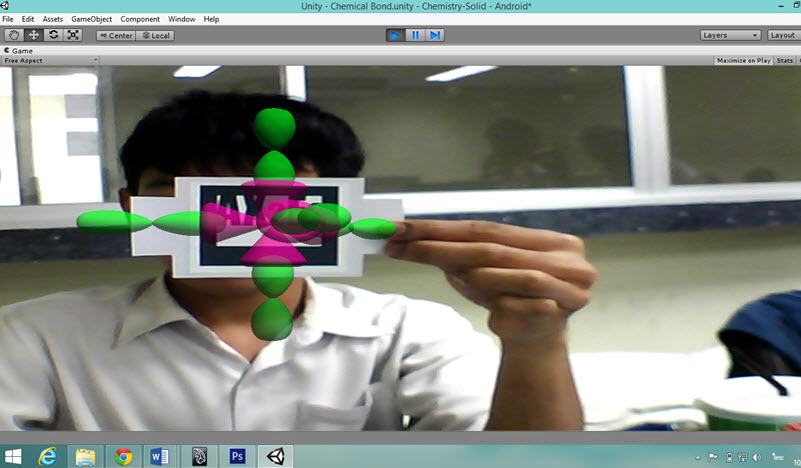Toggle Local coordinate handle mode

tap(156, 35)
